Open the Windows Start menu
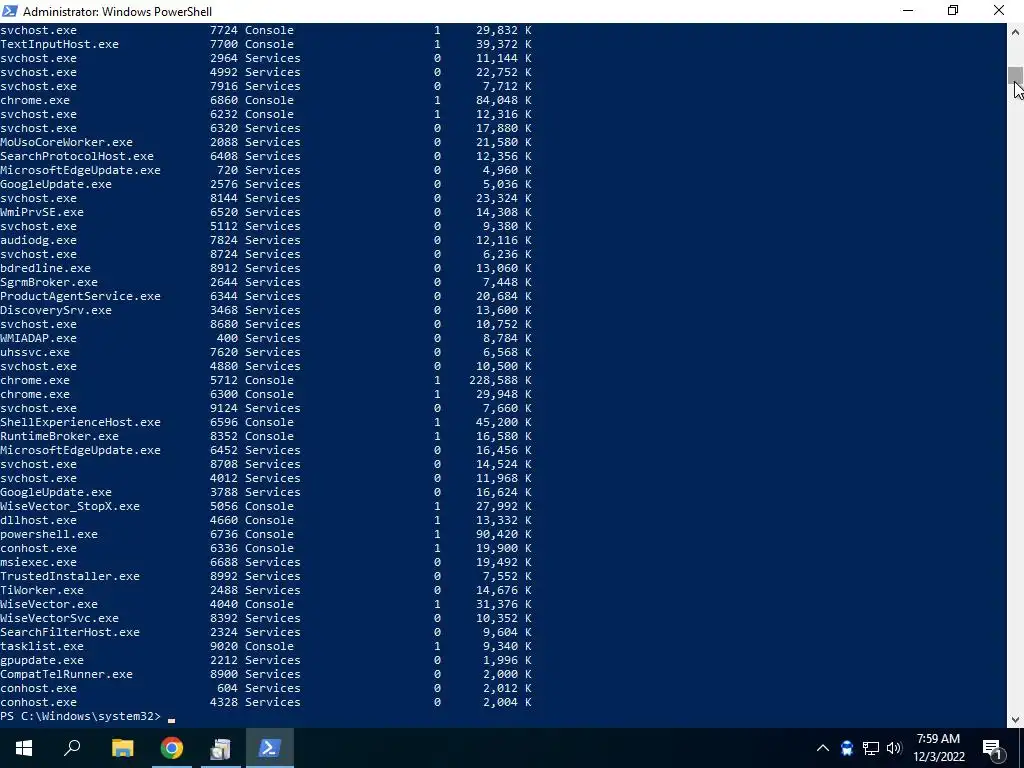Viewport: 1024px width, 768px height. pyautogui.click(x=24, y=748)
